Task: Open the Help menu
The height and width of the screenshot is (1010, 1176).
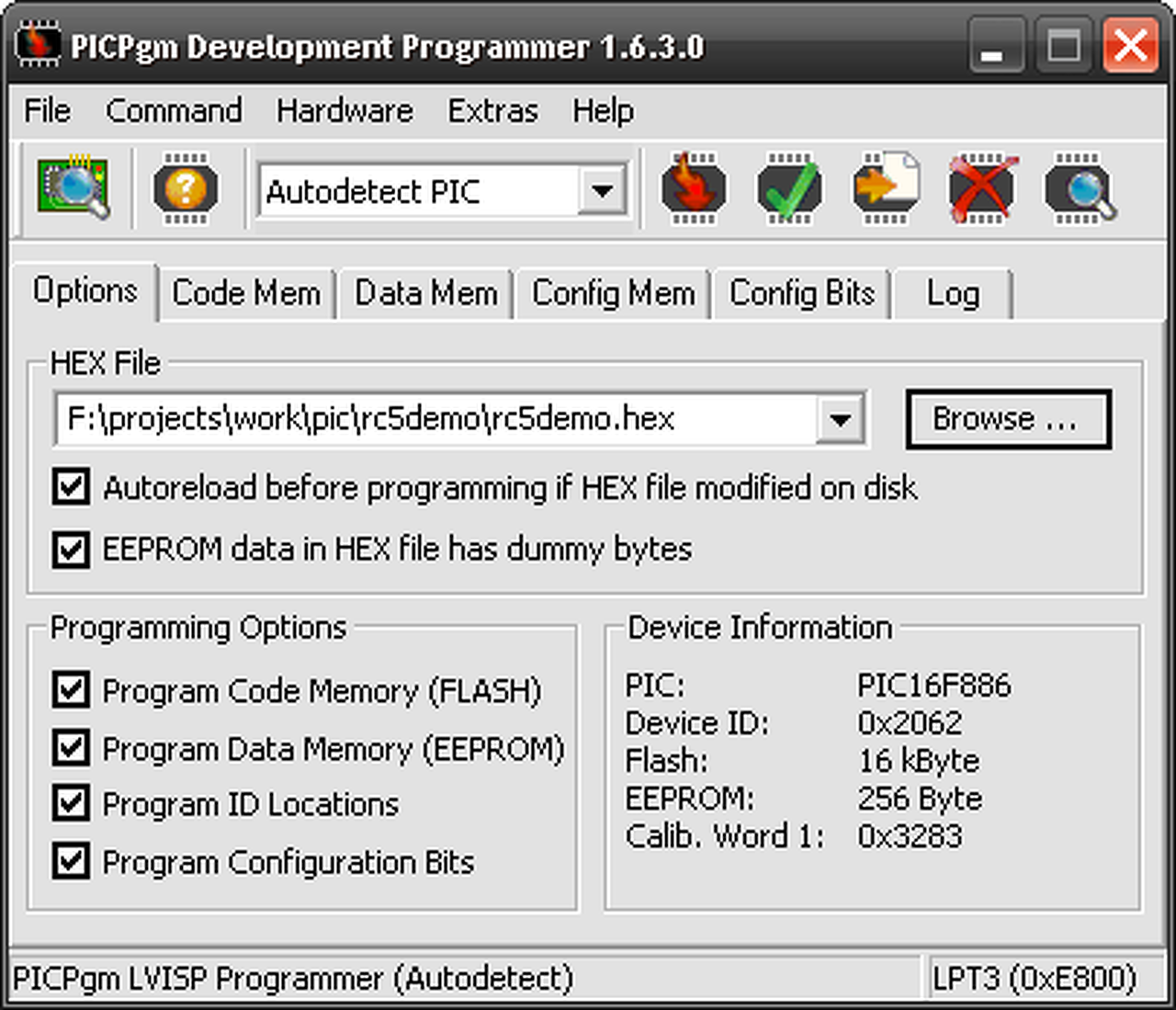Action: pyautogui.click(x=603, y=110)
